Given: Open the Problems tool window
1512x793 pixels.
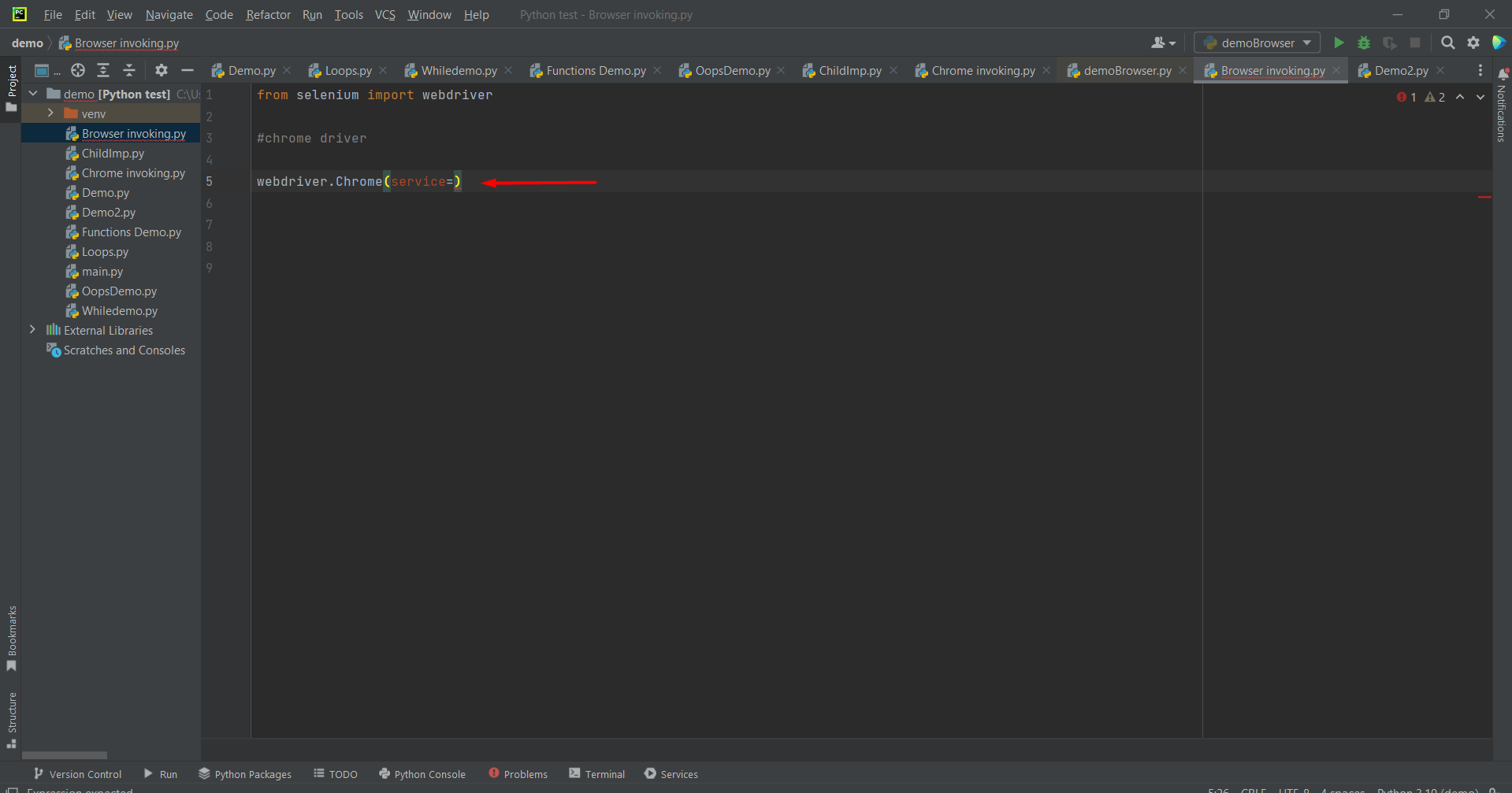Looking at the screenshot, I should point(518,774).
